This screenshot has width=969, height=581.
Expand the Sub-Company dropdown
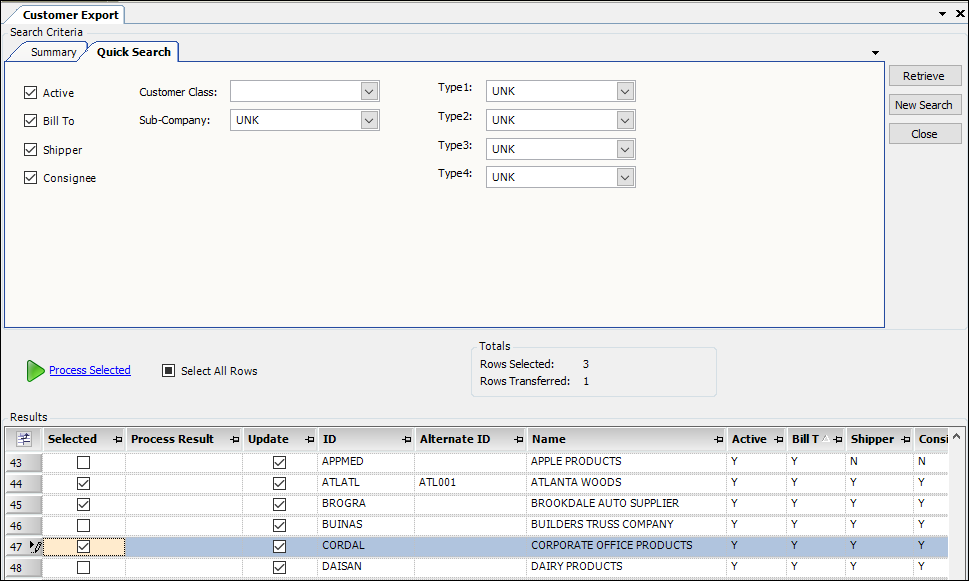(370, 120)
